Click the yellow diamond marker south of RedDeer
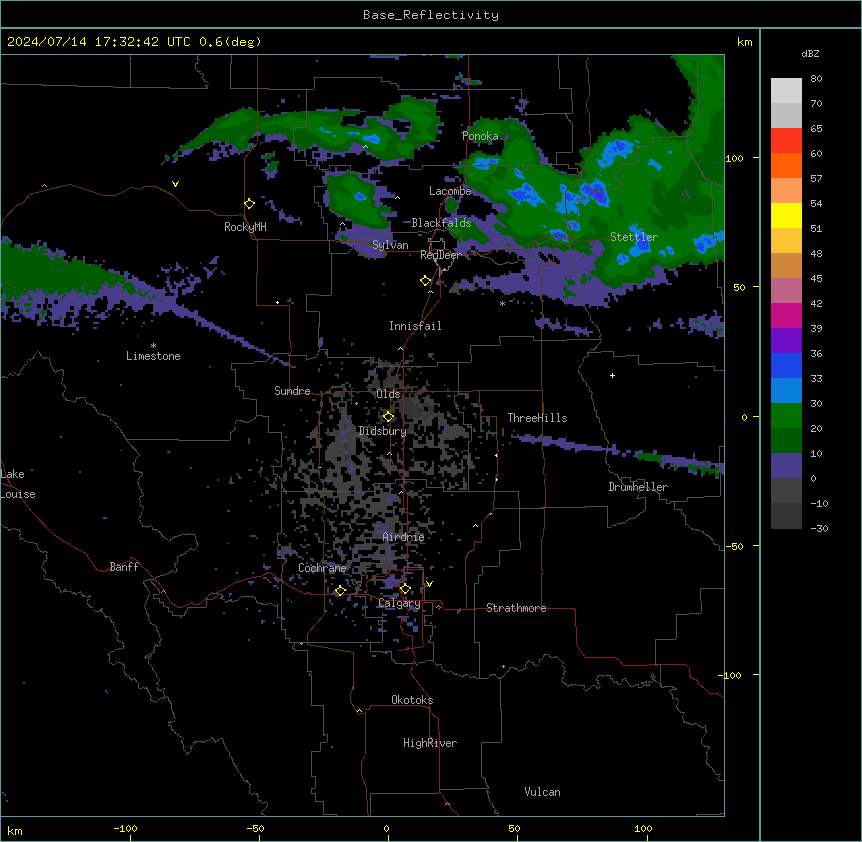This screenshot has width=862, height=842. pos(426,281)
